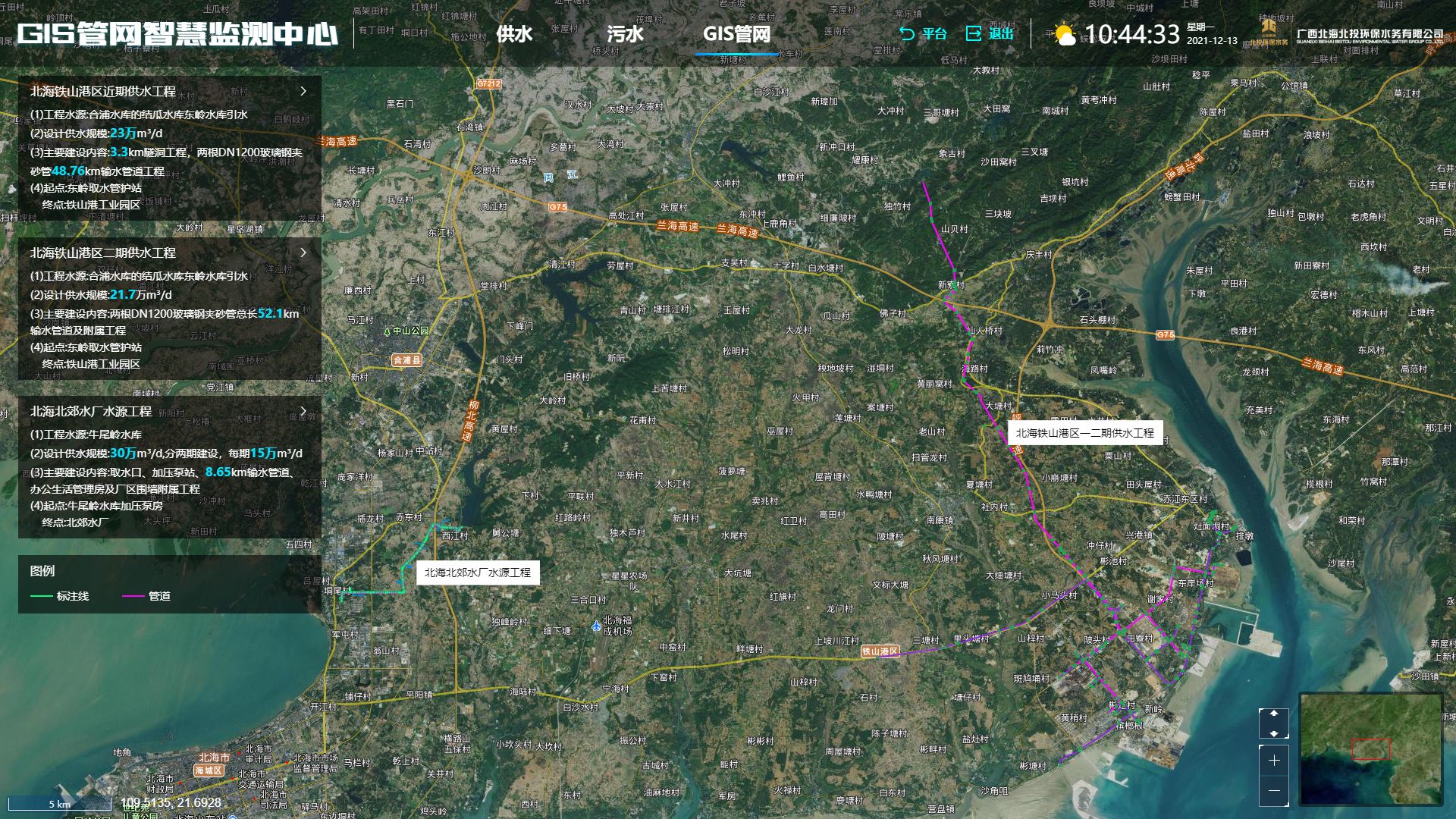Expand 北海铁山港区二期供水工程 panel chevron
The height and width of the screenshot is (819, 1456).
pyautogui.click(x=303, y=253)
